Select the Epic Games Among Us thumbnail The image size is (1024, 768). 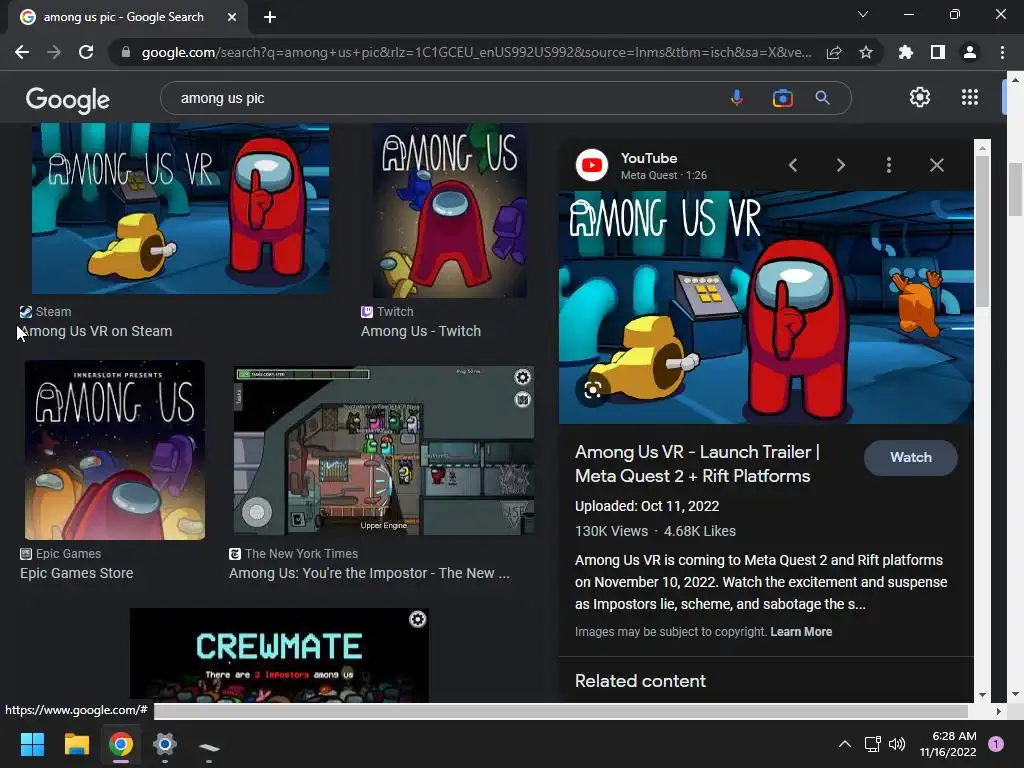point(115,450)
